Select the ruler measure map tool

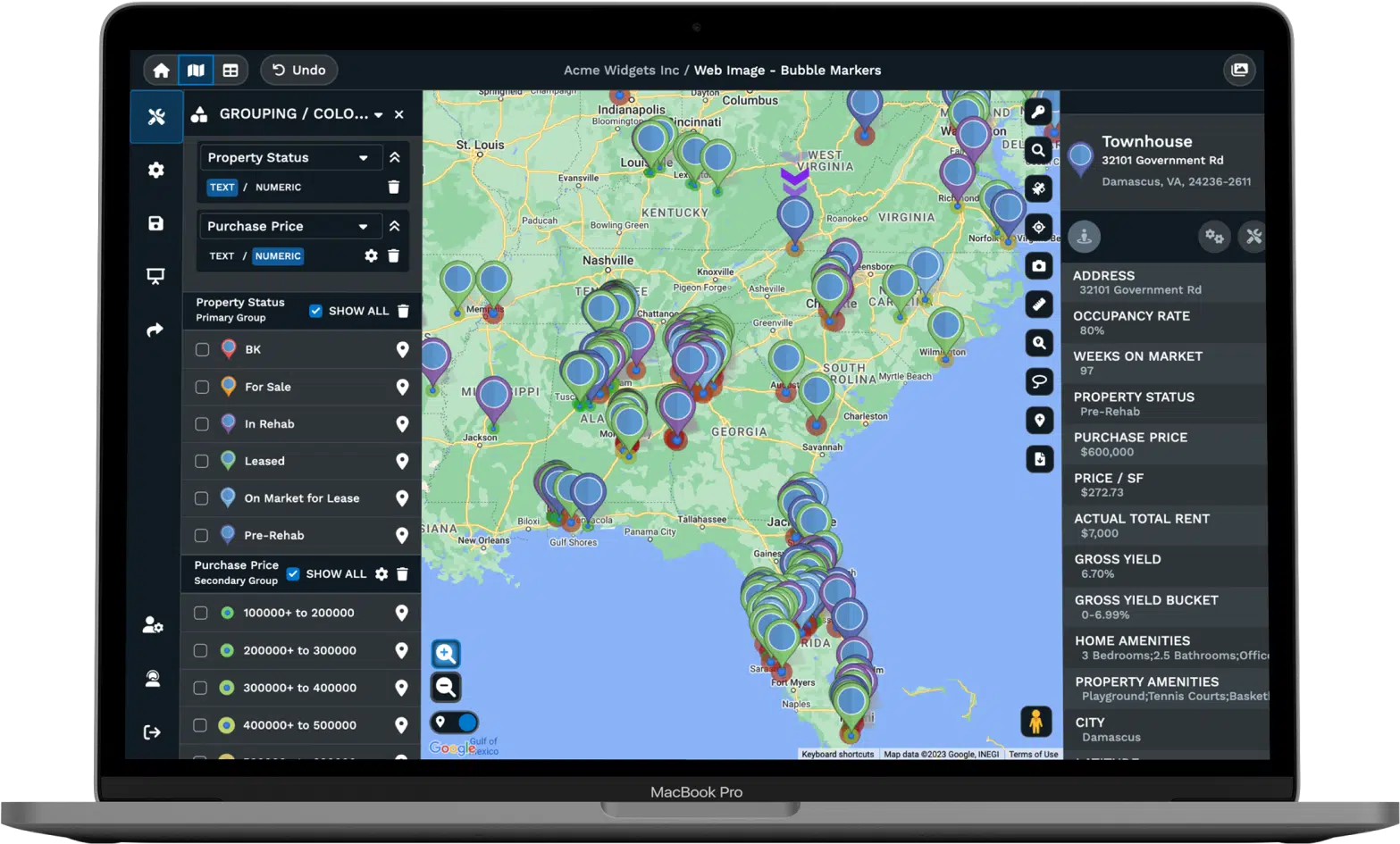click(1038, 305)
